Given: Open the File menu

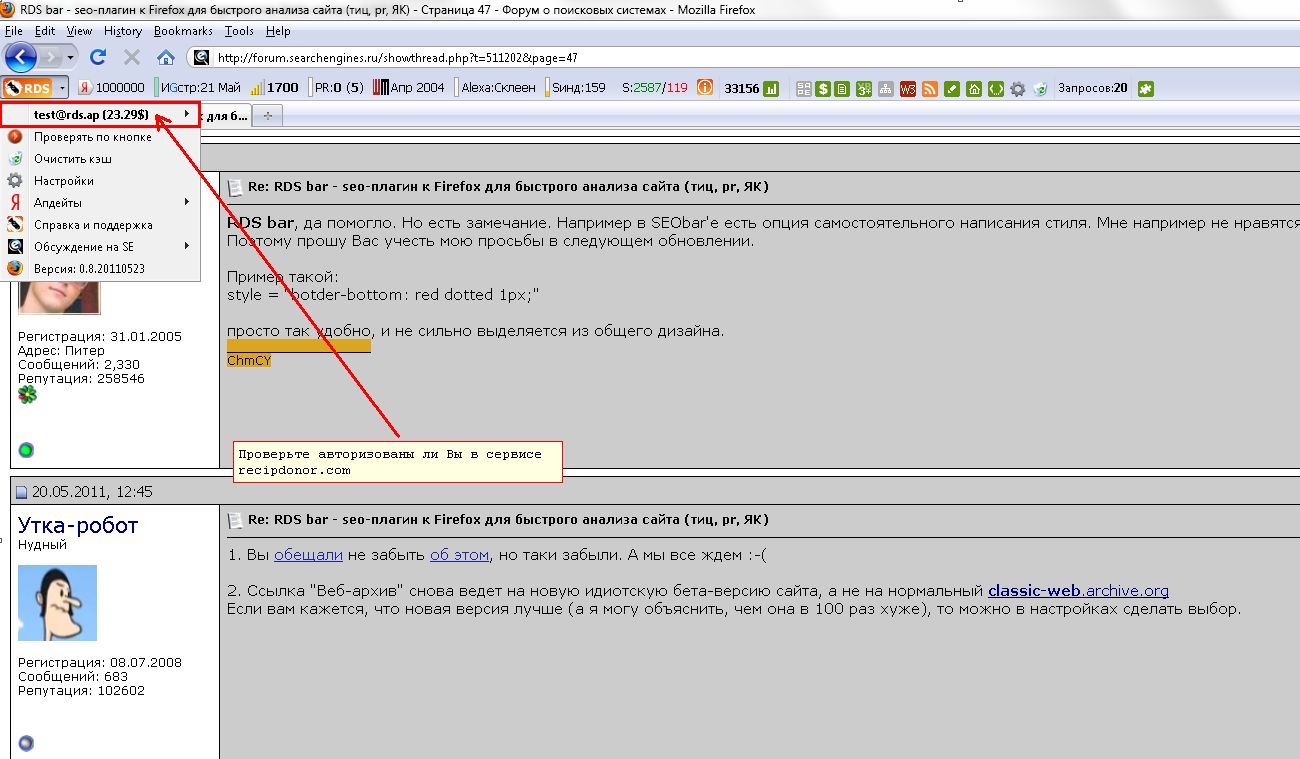Looking at the screenshot, I should [x=13, y=31].
